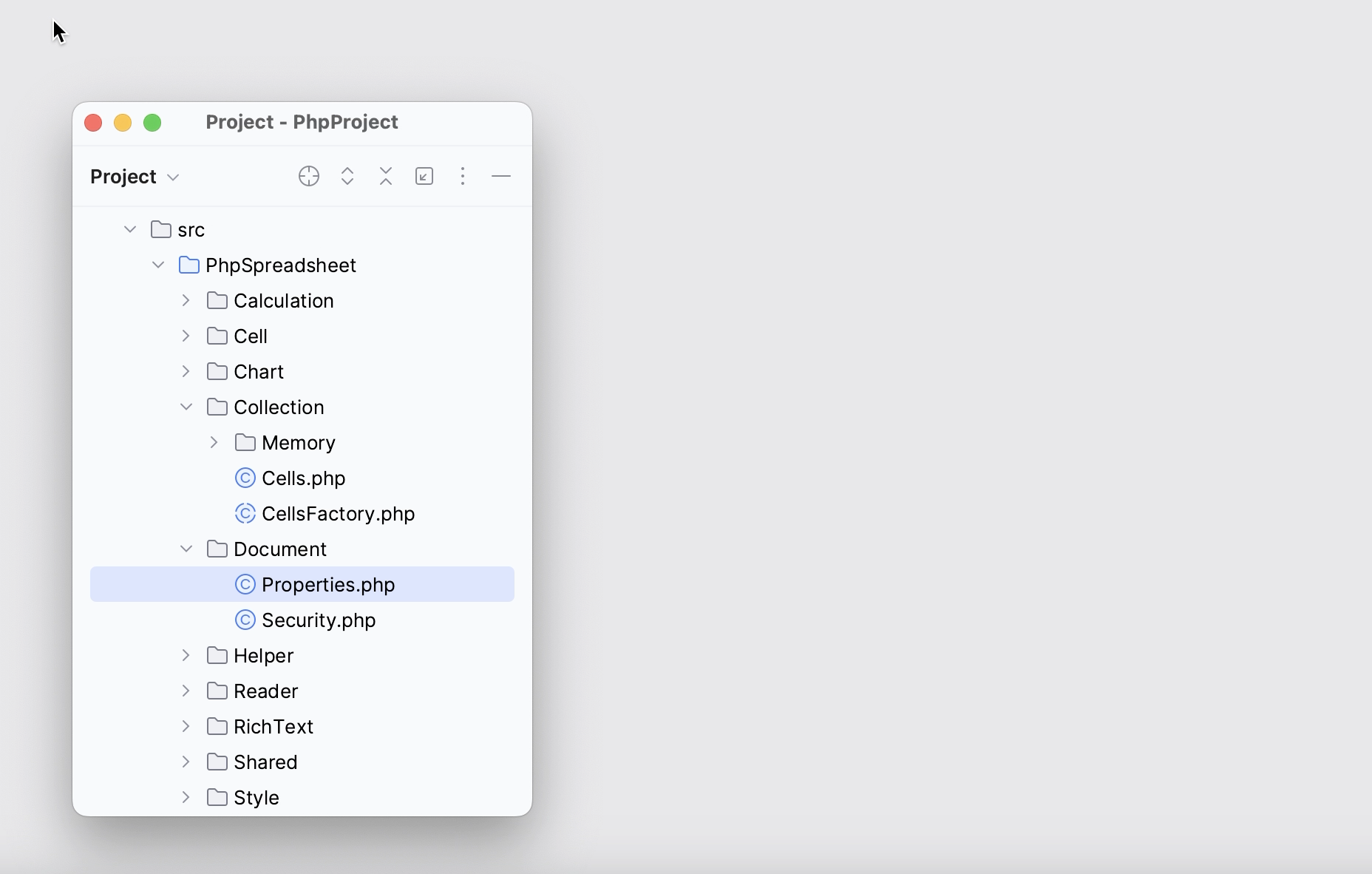Click the Chart folder icon

[x=217, y=371]
